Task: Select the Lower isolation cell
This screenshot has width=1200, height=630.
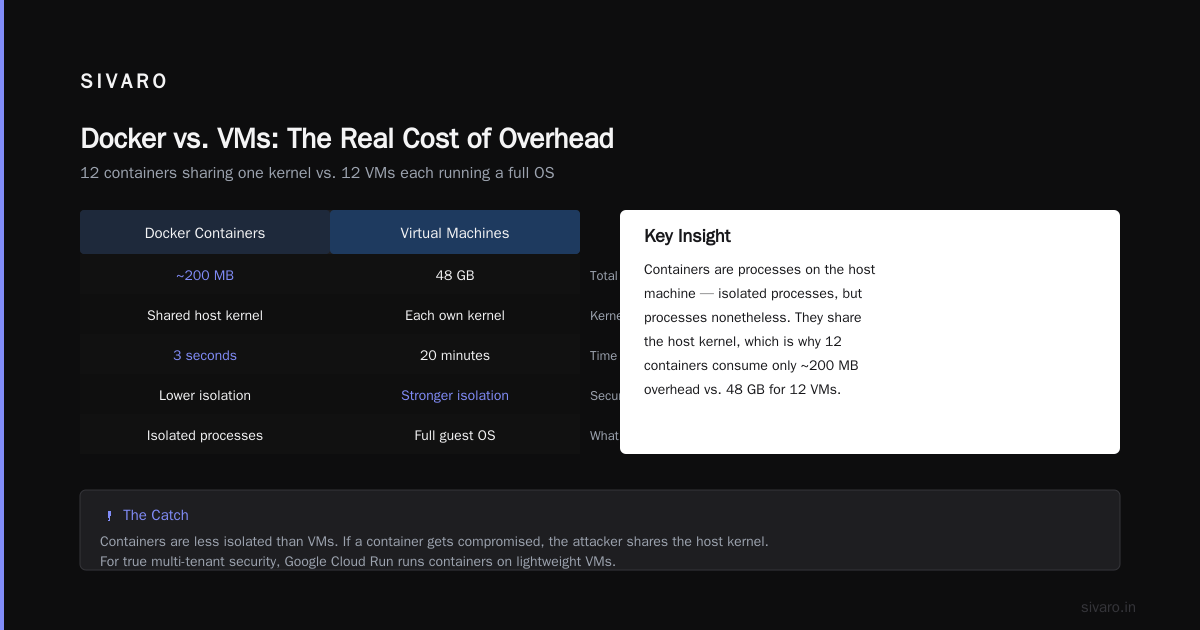Action: coord(205,395)
